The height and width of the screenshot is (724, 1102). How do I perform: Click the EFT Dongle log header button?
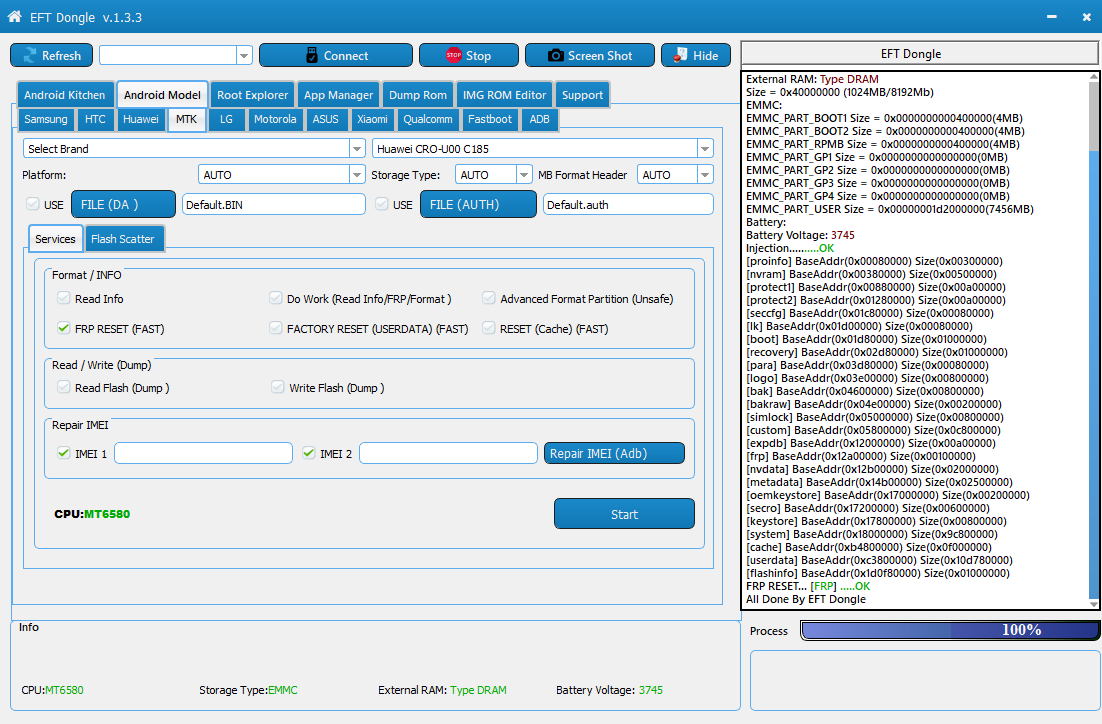point(920,54)
